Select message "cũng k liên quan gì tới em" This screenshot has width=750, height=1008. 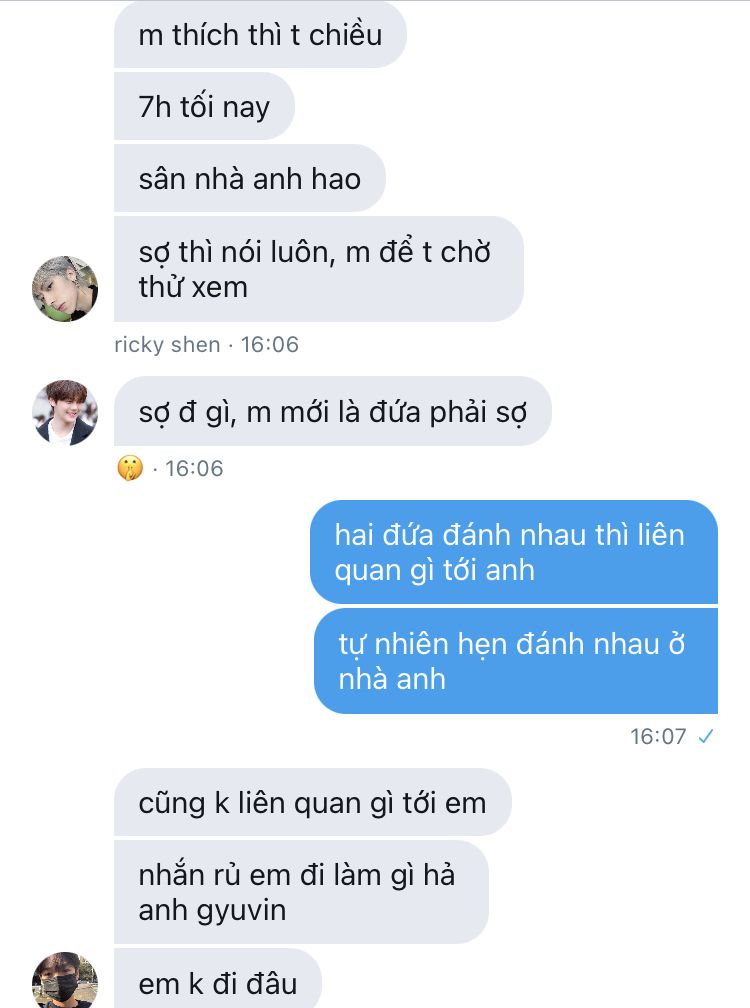312,803
